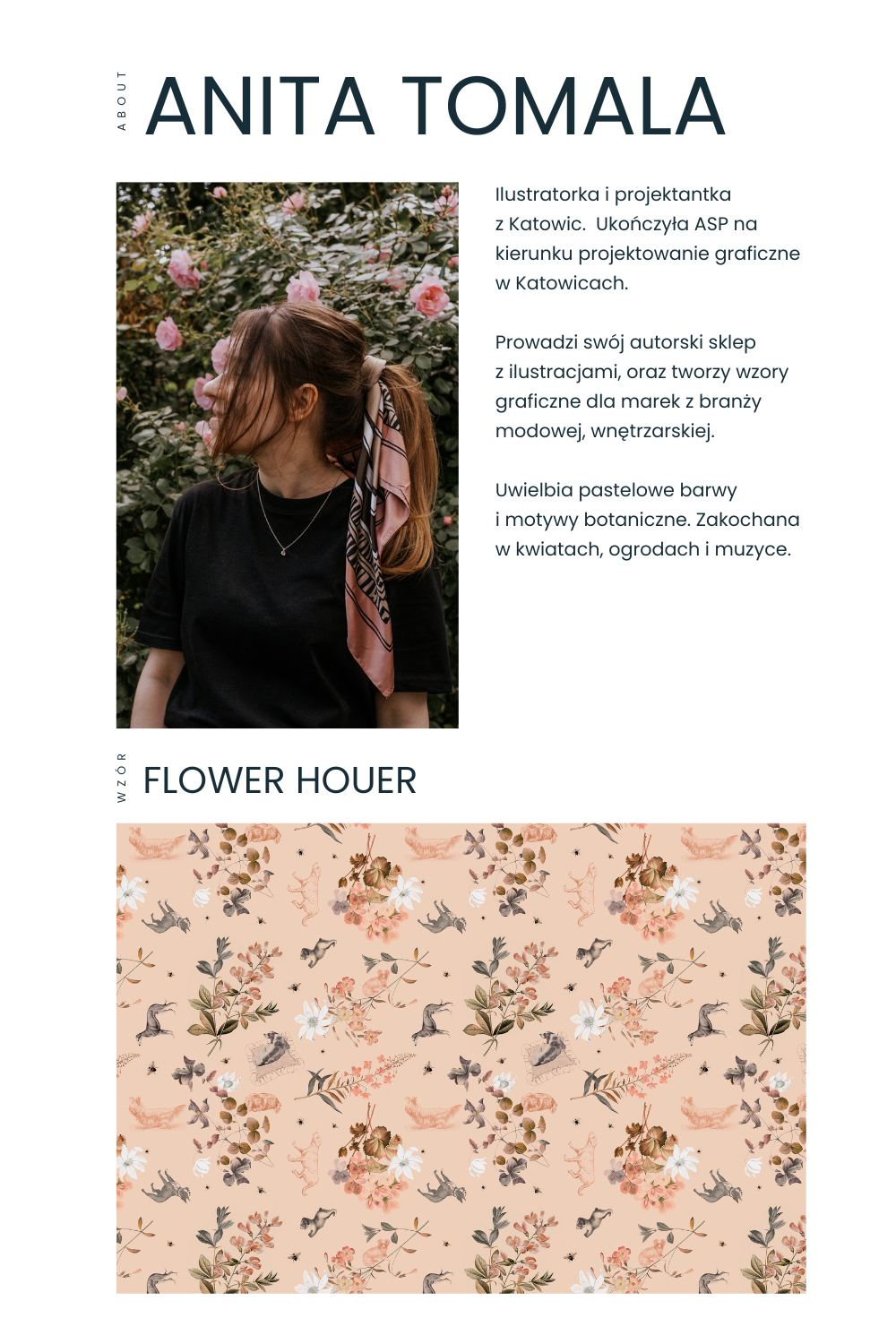Click the FLOWER HOUER title

280,780
